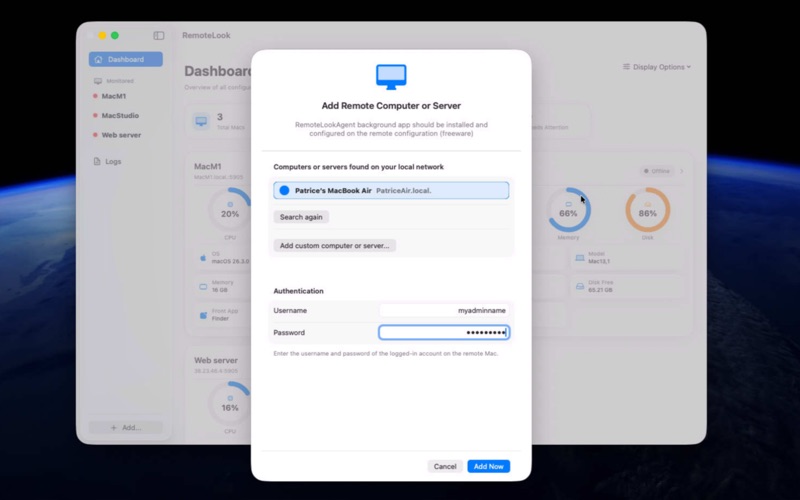800x500 pixels.
Task: Select Patrice's MacBook Air entry
Action: point(391,190)
